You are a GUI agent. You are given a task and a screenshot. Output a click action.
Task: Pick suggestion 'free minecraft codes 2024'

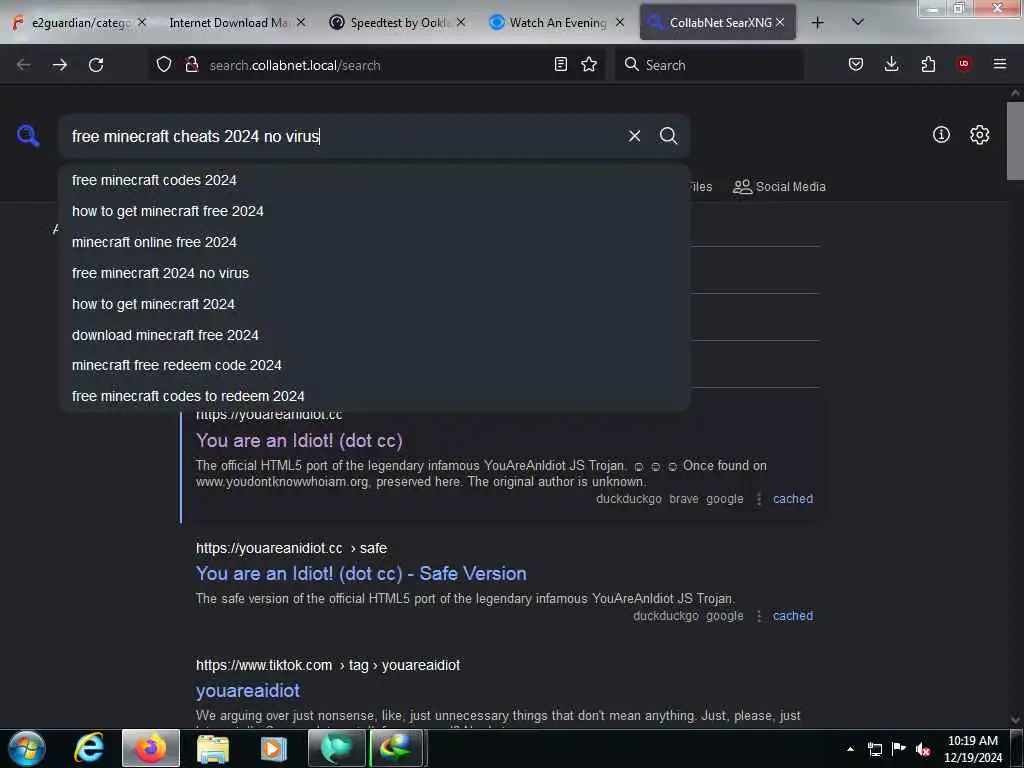click(x=374, y=180)
